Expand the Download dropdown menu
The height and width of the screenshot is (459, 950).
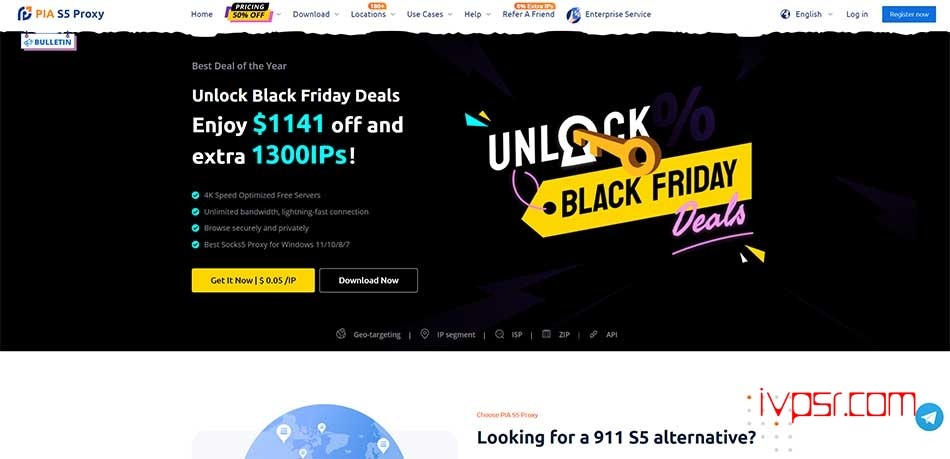(x=316, y=14)
